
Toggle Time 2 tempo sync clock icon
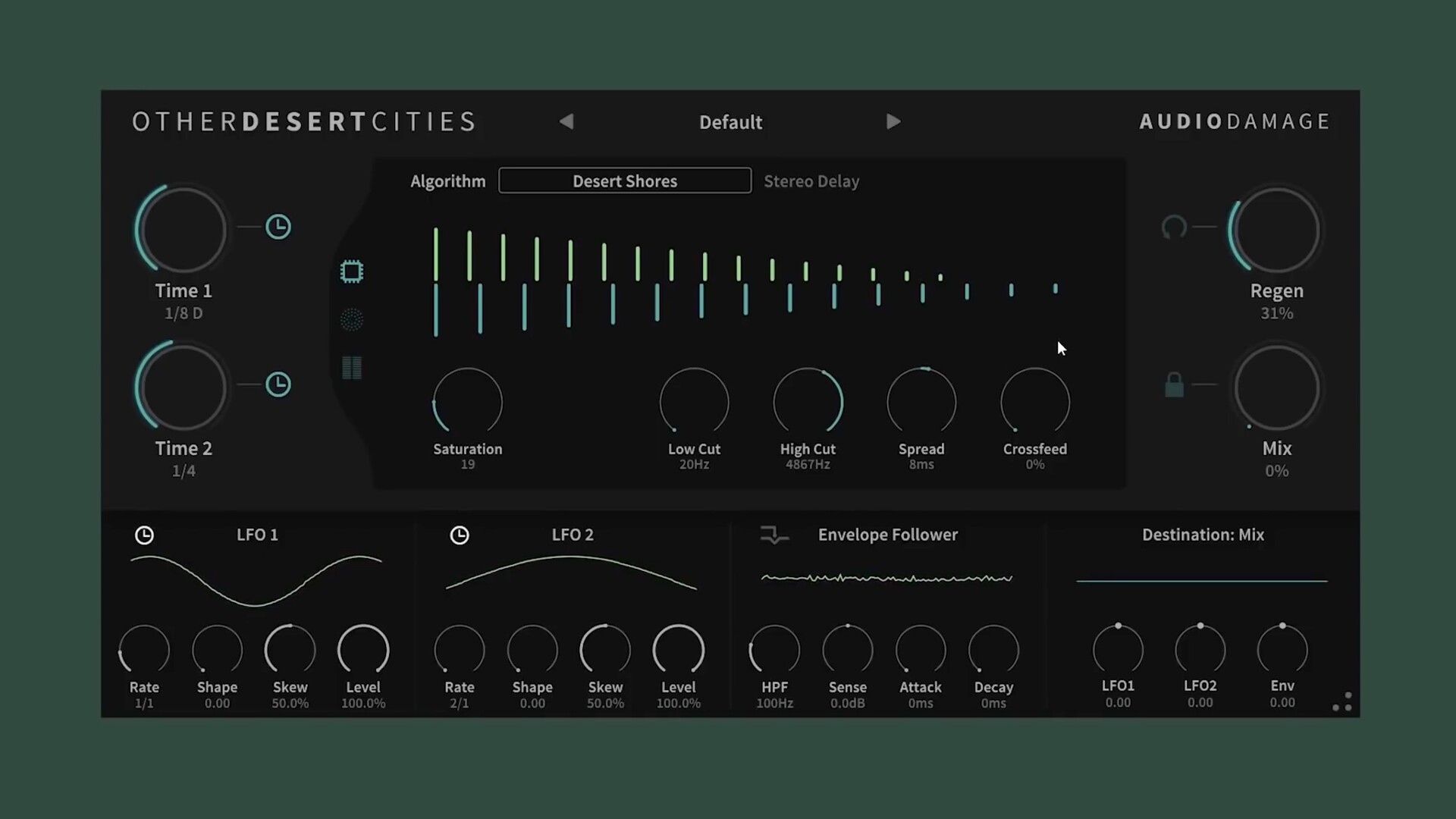(x=278, y=384)
